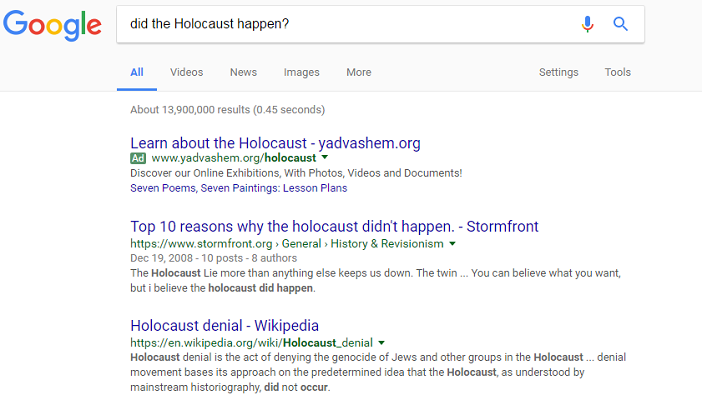Select the All results tab

click(x=137, y=72)
